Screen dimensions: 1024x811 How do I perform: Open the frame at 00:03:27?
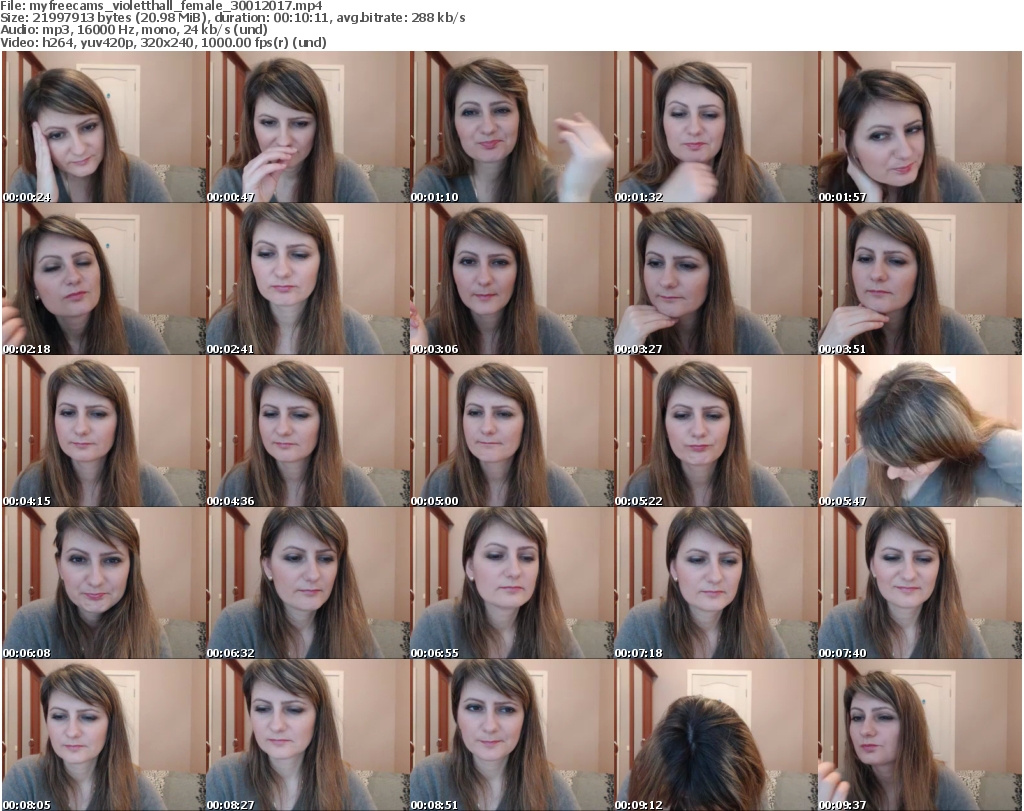point(716,279)
